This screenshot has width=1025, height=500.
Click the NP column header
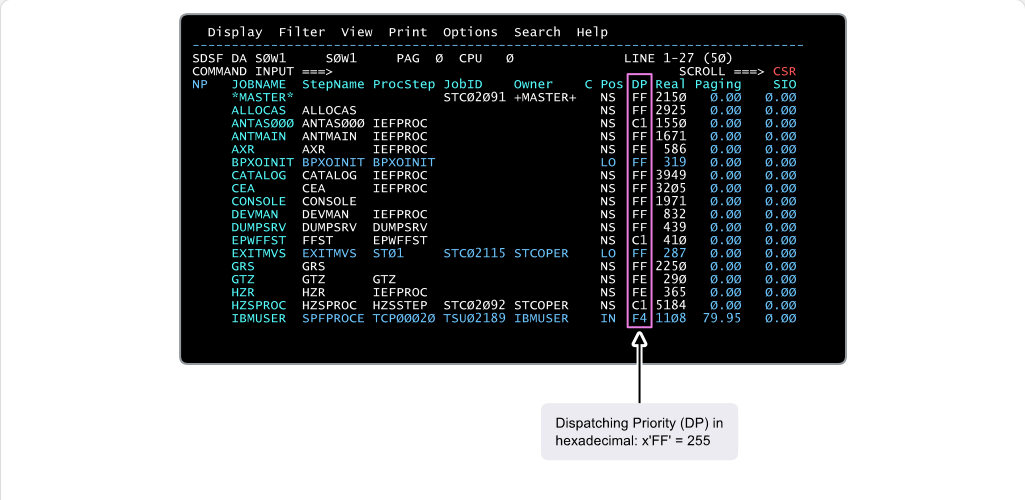[199, 84]
